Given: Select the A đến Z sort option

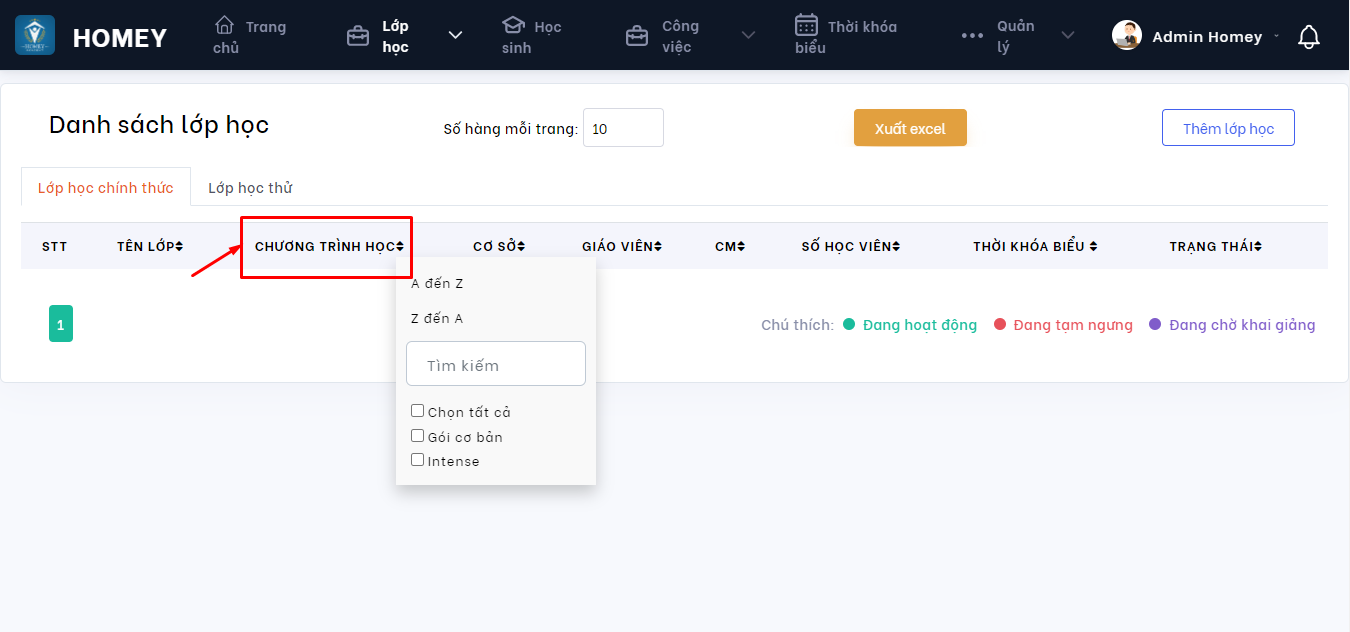Looking at the screenshot, I should pyautogui.click(x=438, y=284).
